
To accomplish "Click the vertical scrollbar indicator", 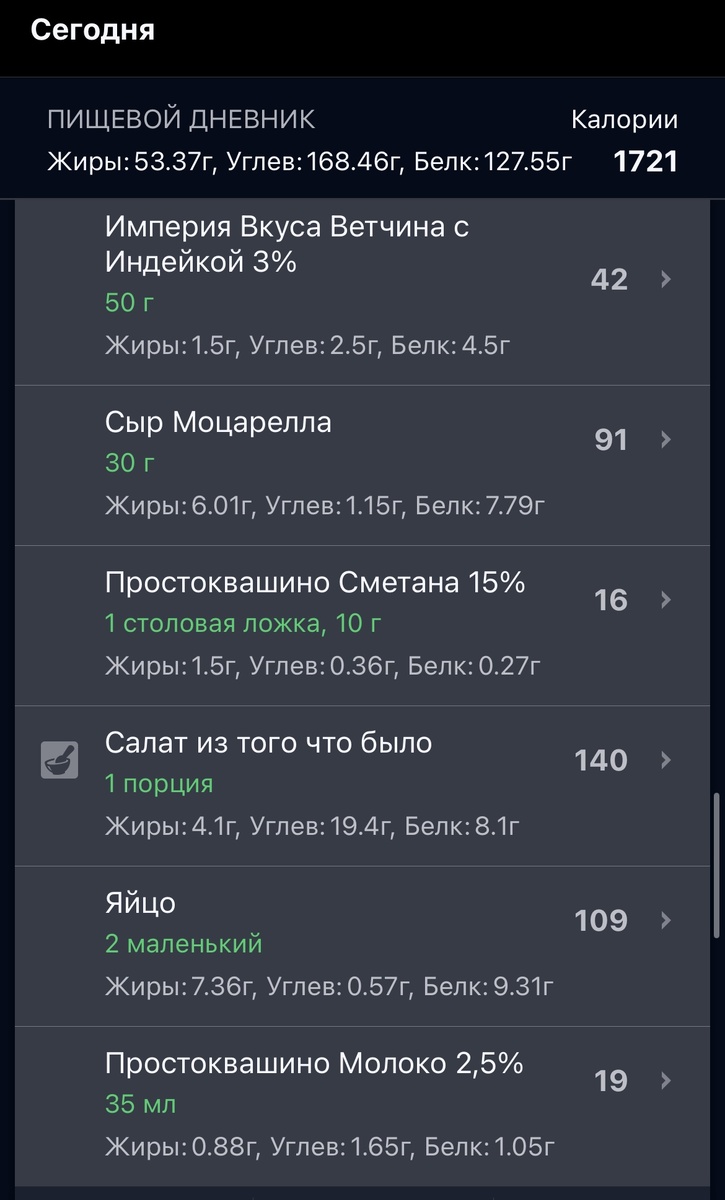I will point(717,865).
